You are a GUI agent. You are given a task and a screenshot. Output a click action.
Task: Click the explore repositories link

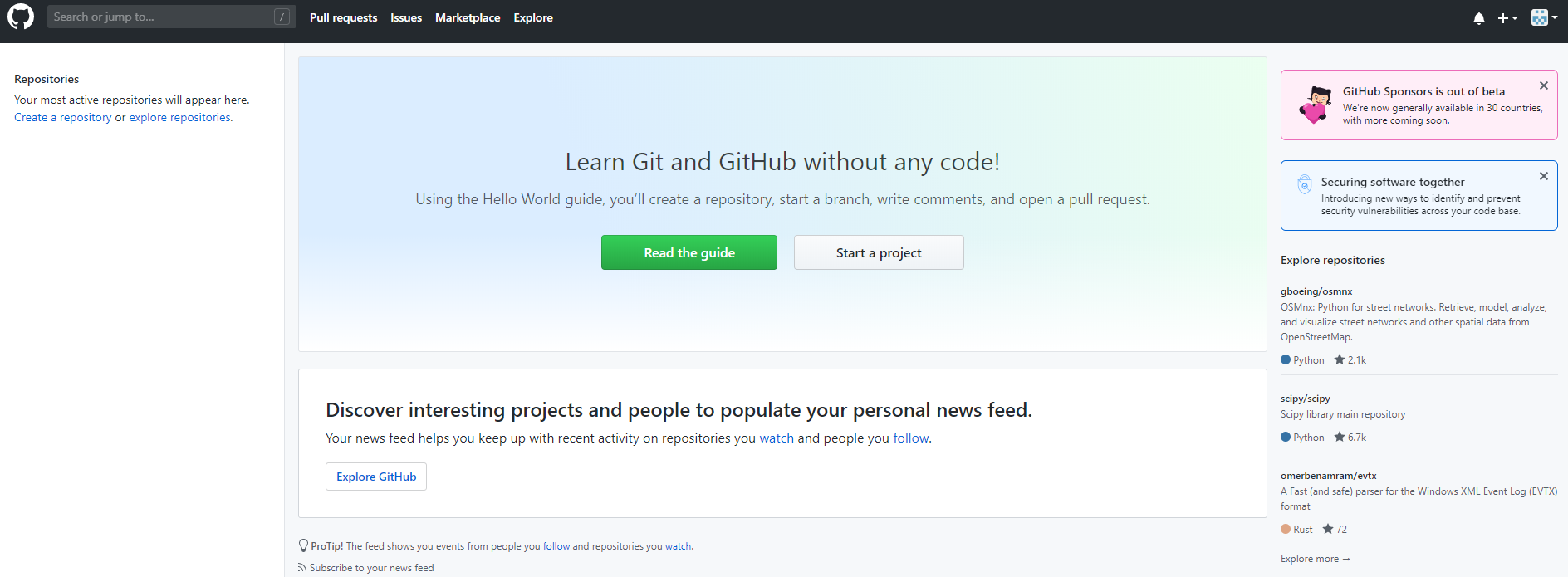point(180,117)
